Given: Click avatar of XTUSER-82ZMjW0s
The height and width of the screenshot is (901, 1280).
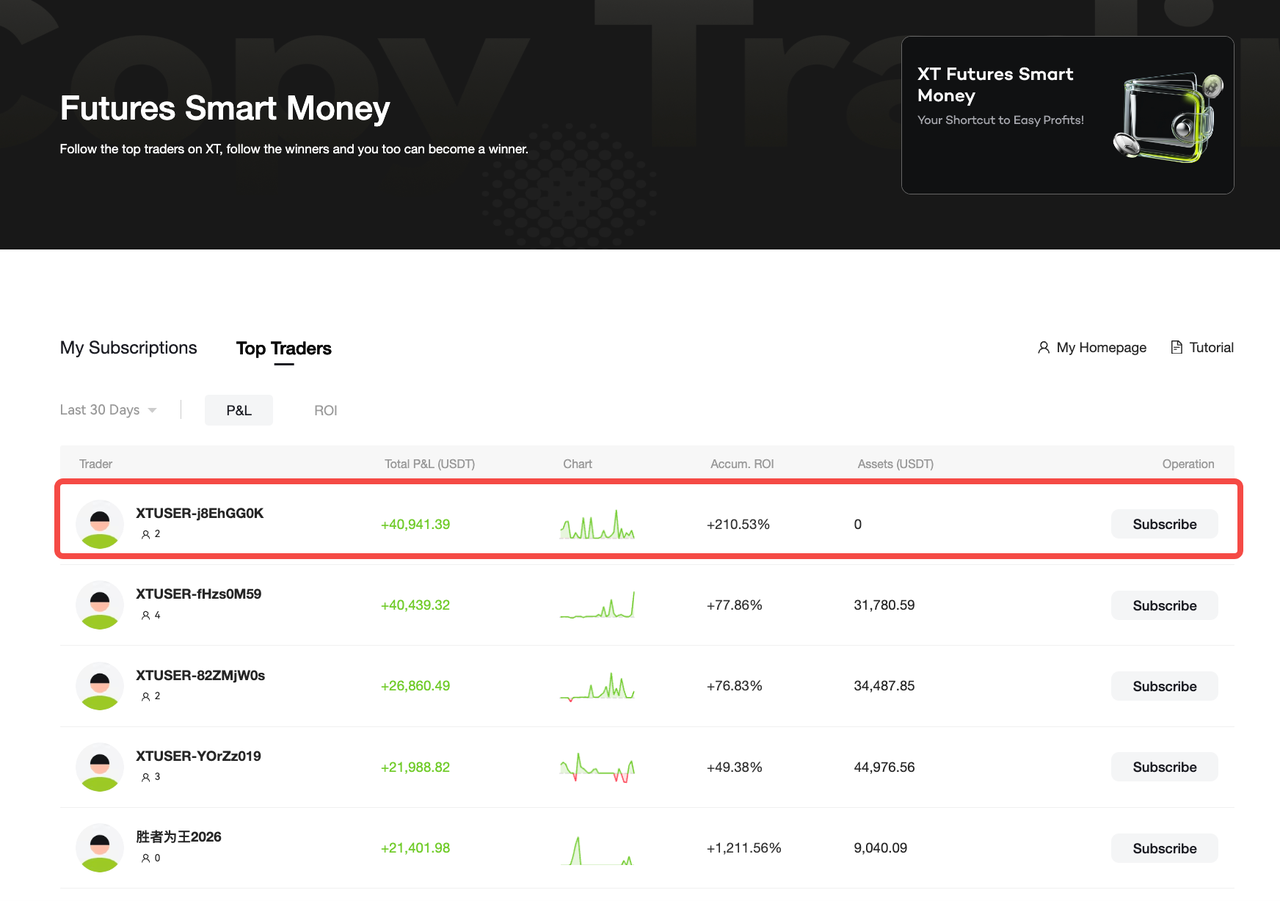Looking at the screenshot, I should coord(100,686).
